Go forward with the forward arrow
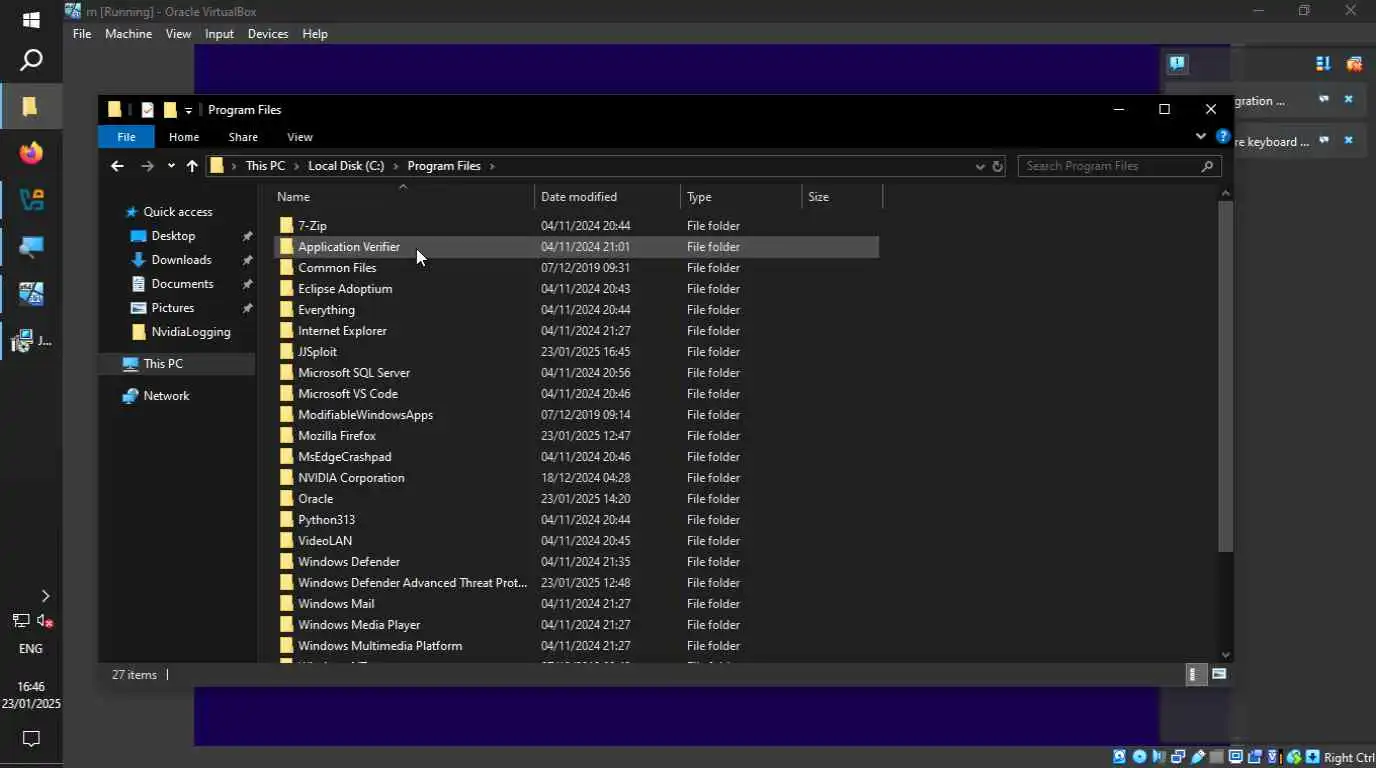Image resolution: width=1376 pixels, height=768 pixels. (147, 166)
